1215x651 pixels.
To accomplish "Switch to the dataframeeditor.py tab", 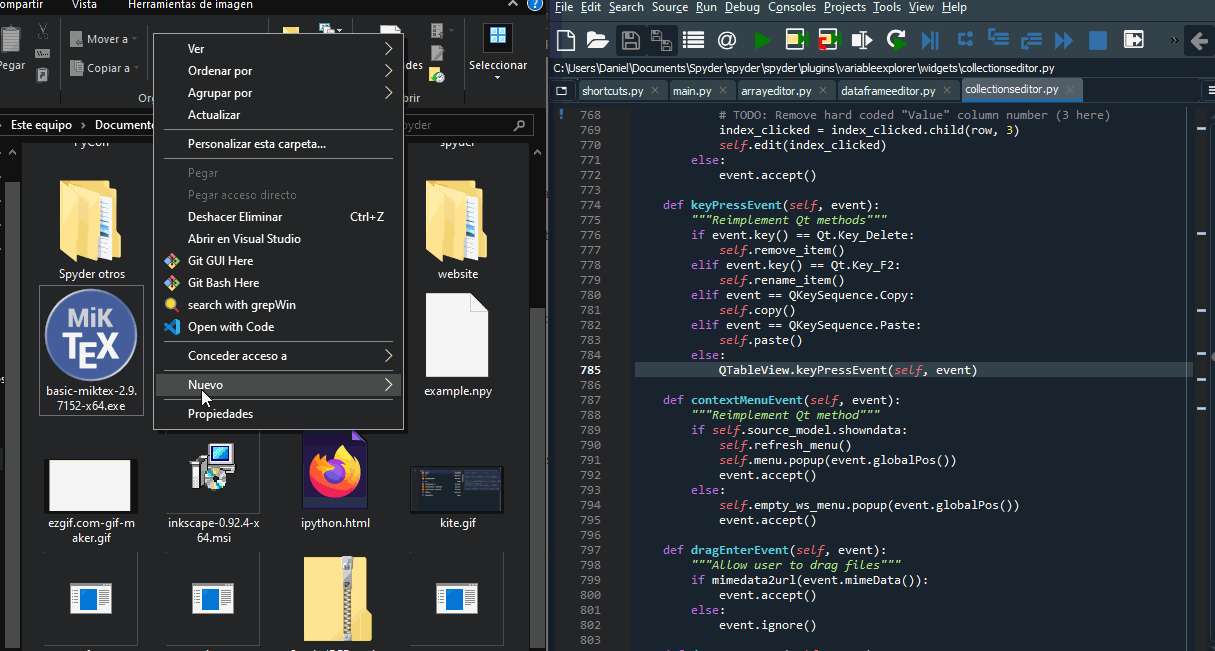I will pyautogui.click(x=888, y=91).
